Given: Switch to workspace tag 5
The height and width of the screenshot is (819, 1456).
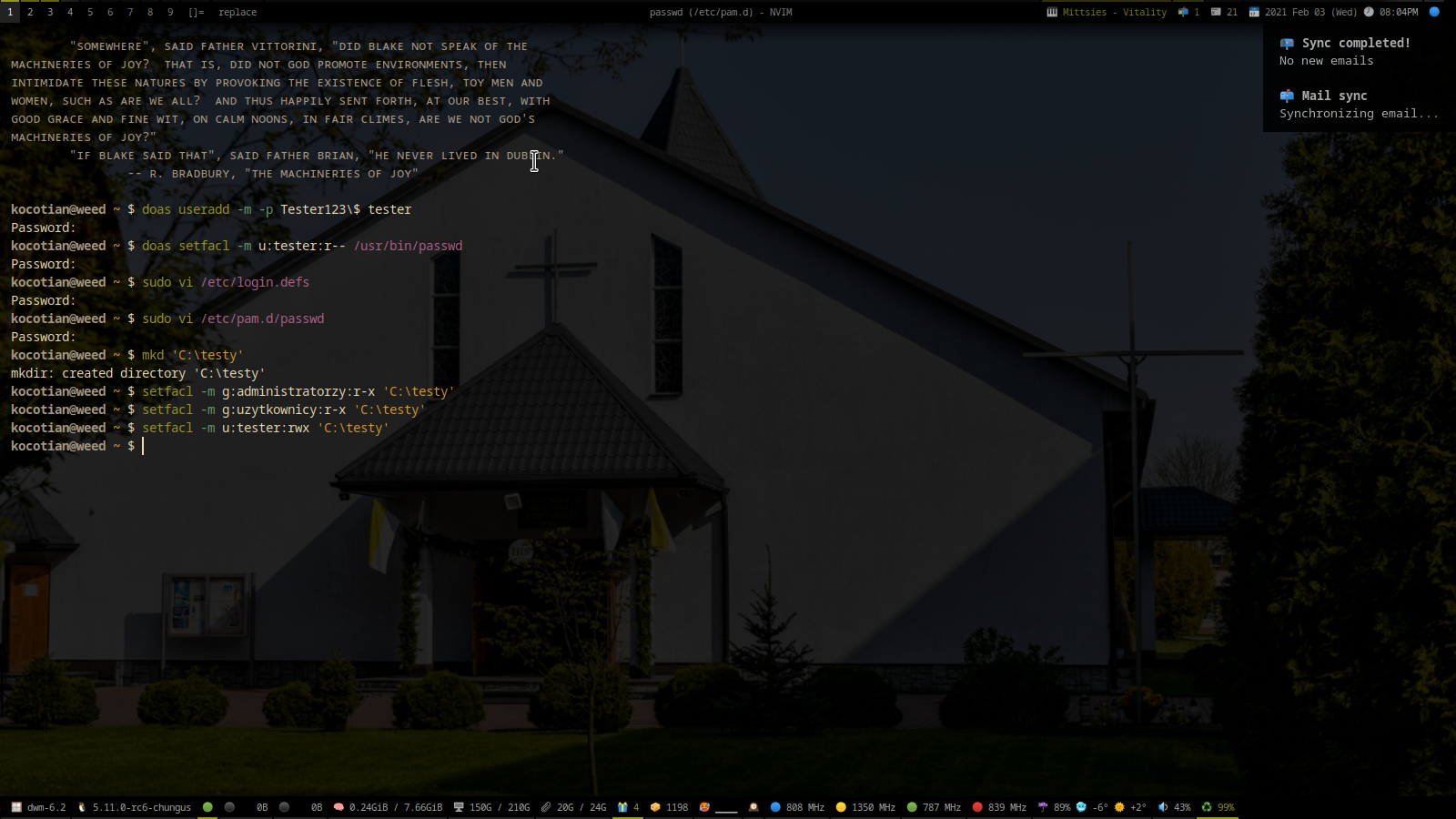Looking at the screenshot, I should coord(90,12).
